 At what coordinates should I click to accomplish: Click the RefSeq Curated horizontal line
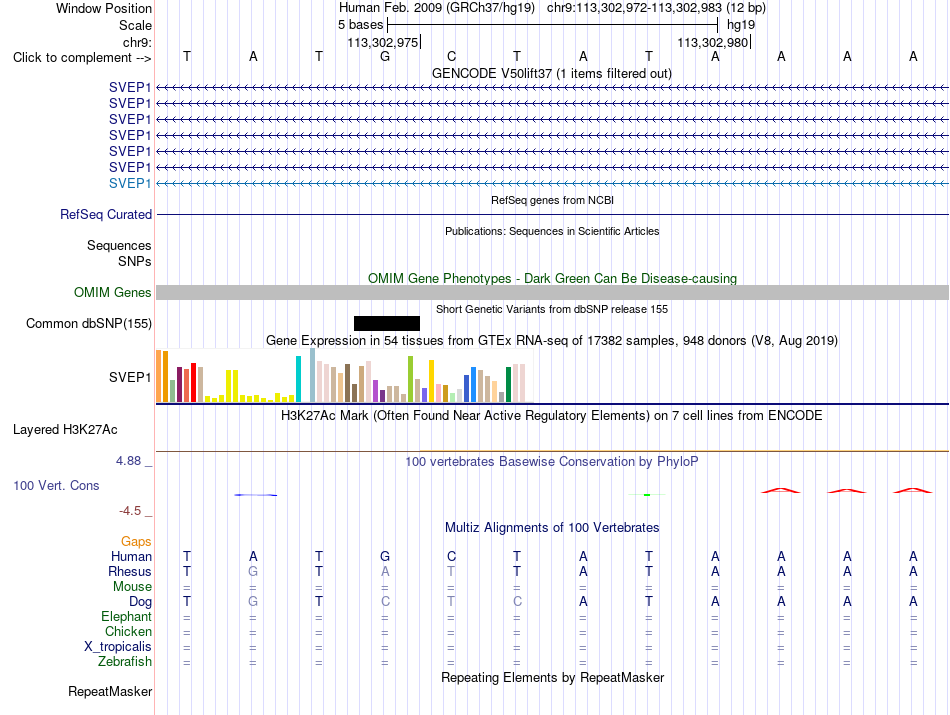click(x=552, y=214)
